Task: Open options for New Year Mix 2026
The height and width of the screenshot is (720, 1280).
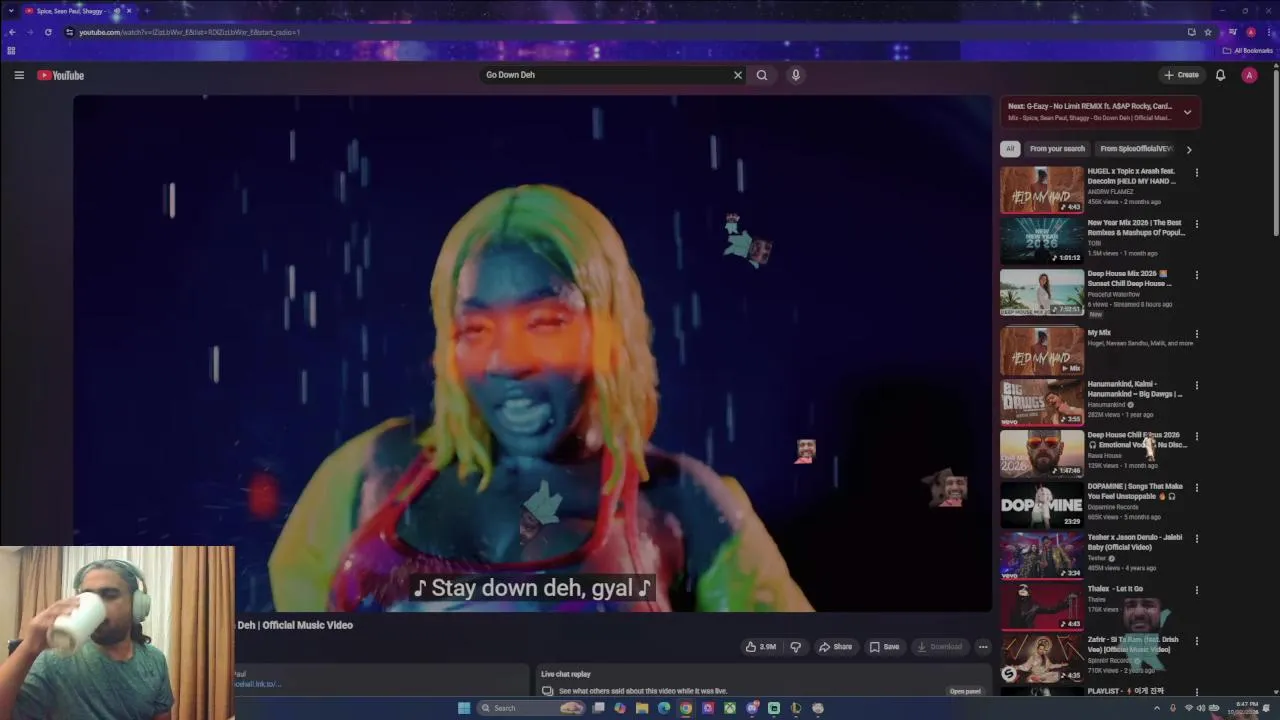Action: (x=1196, y=224)
